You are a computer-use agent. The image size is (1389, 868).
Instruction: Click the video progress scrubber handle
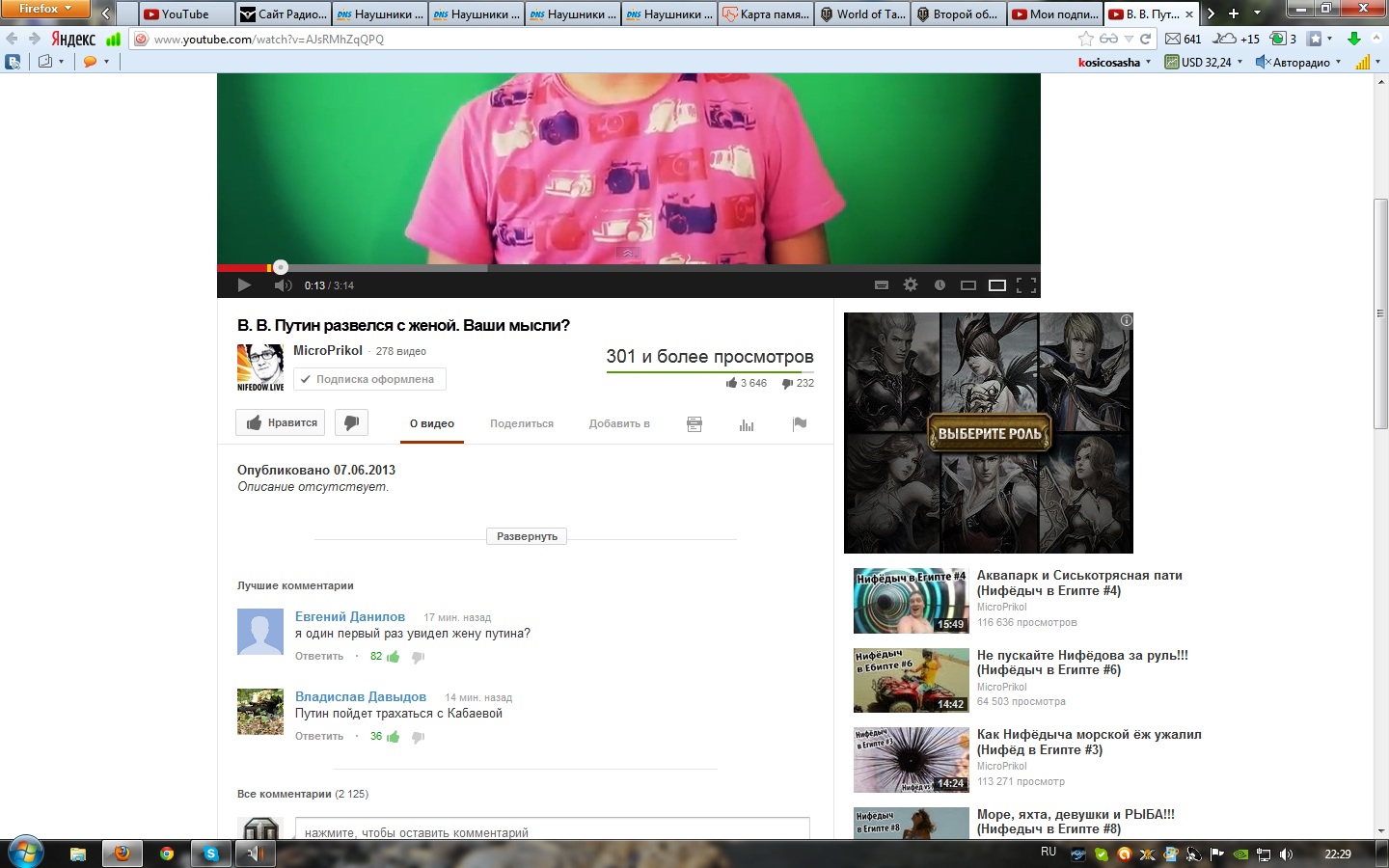[x=280, y=267]
